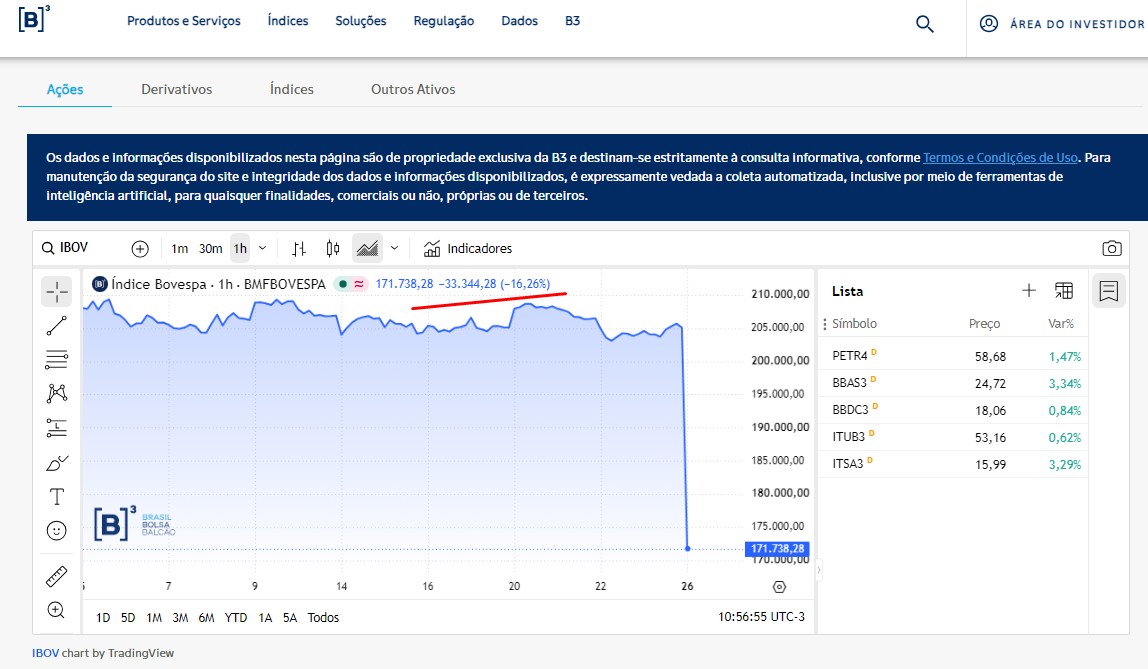The height and width of the screenshot is (669, 1148).
Task: Select the BBDC3 row in the watchlist
Action: tap(953, 411)
